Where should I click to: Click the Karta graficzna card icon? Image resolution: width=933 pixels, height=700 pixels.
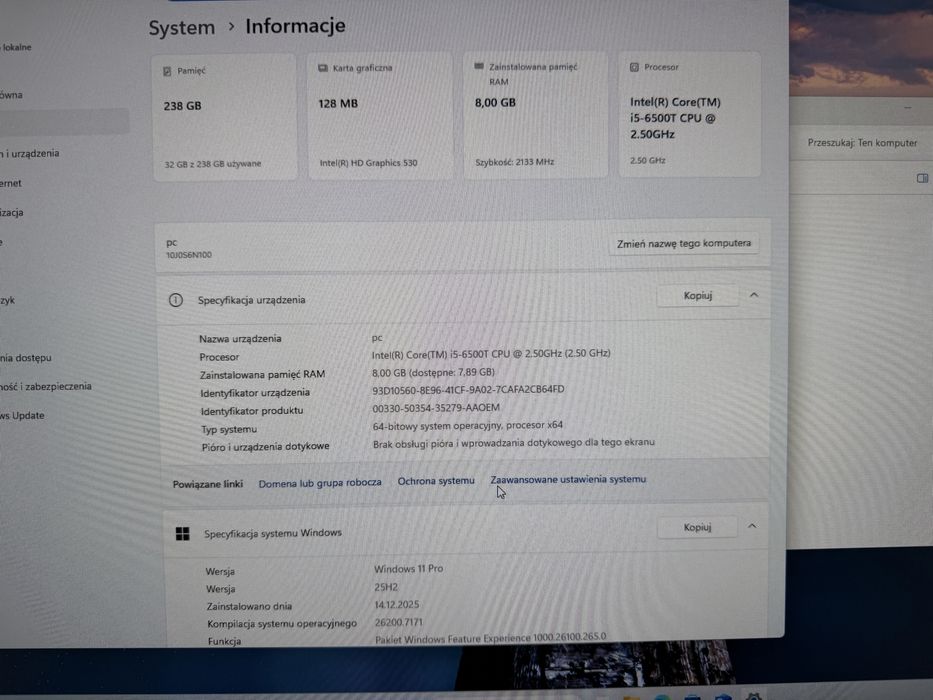[x=323, y=68]
